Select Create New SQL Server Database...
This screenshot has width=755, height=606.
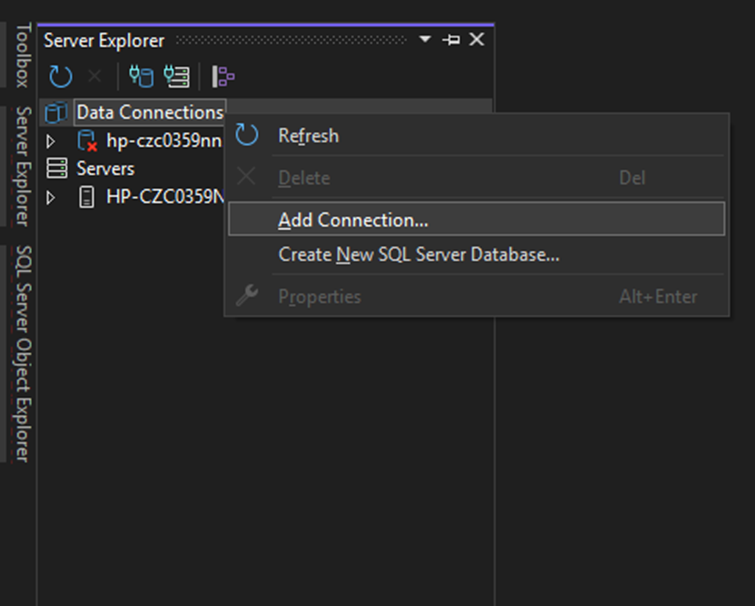click(x=418, y=255)
